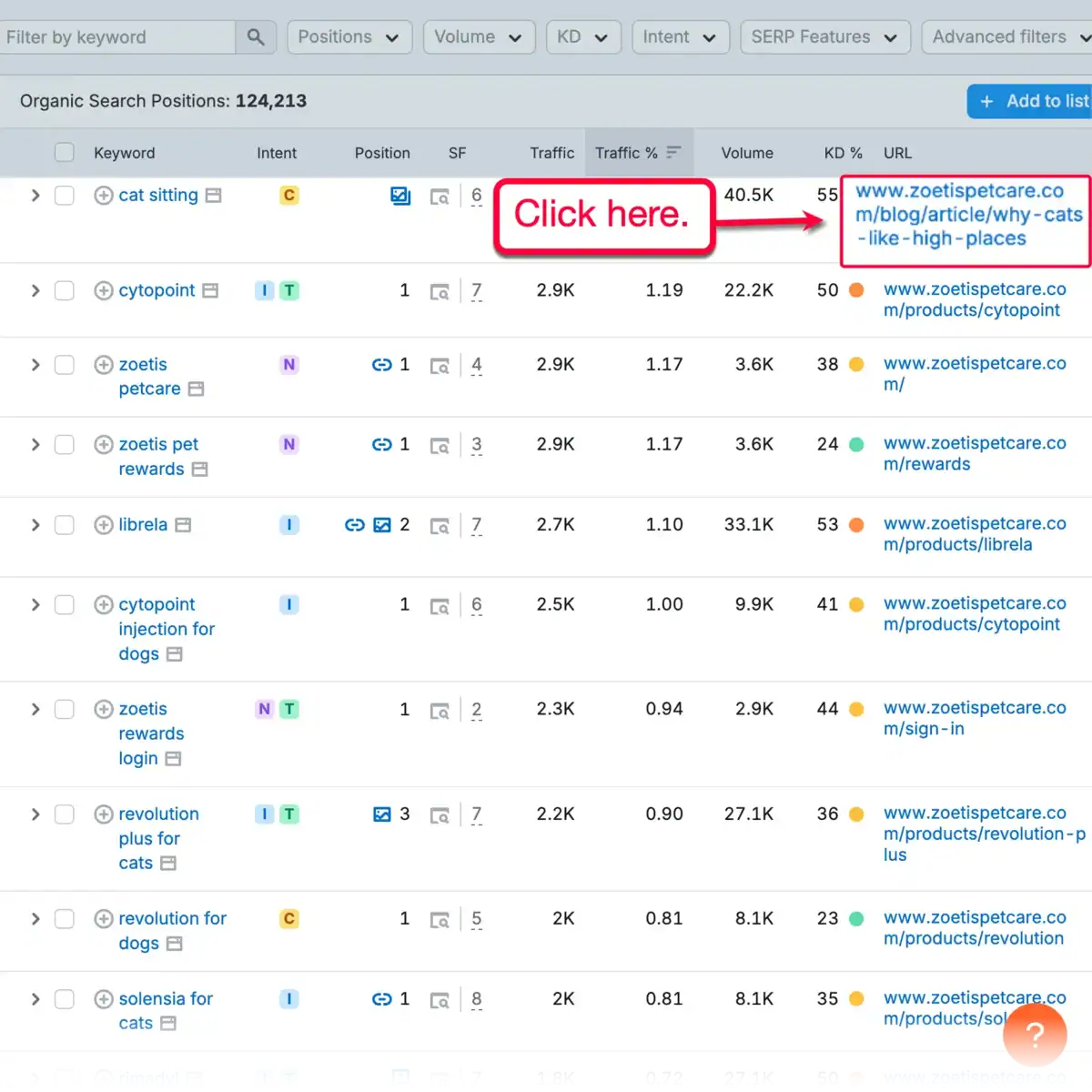Screen dimensions: 1092x1092
Task: Click the sitelinks link icon for zoetis petcare
Action: click(x=382, y=364)
